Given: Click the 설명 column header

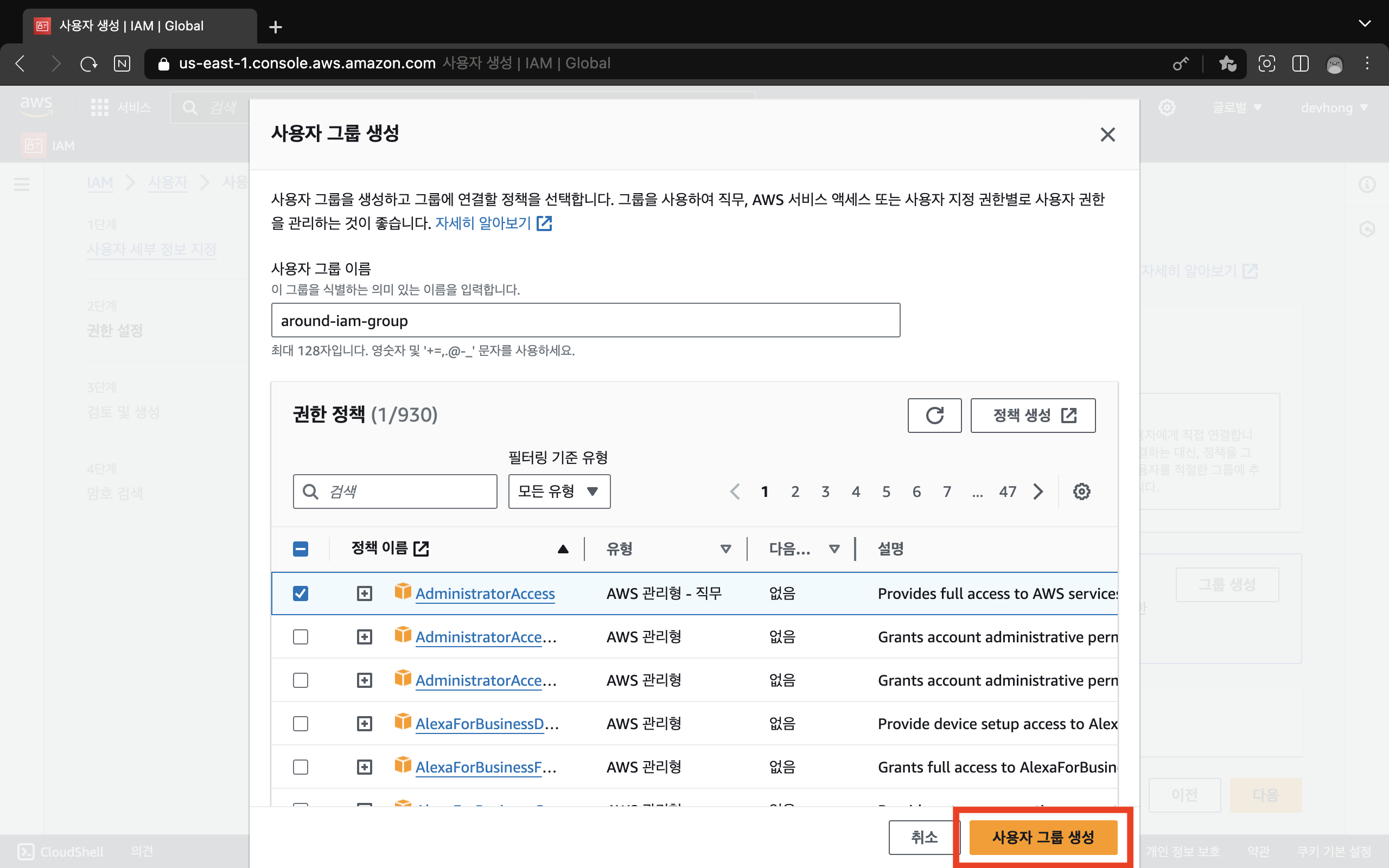Looking at the screenshot, I should point(891,549).
